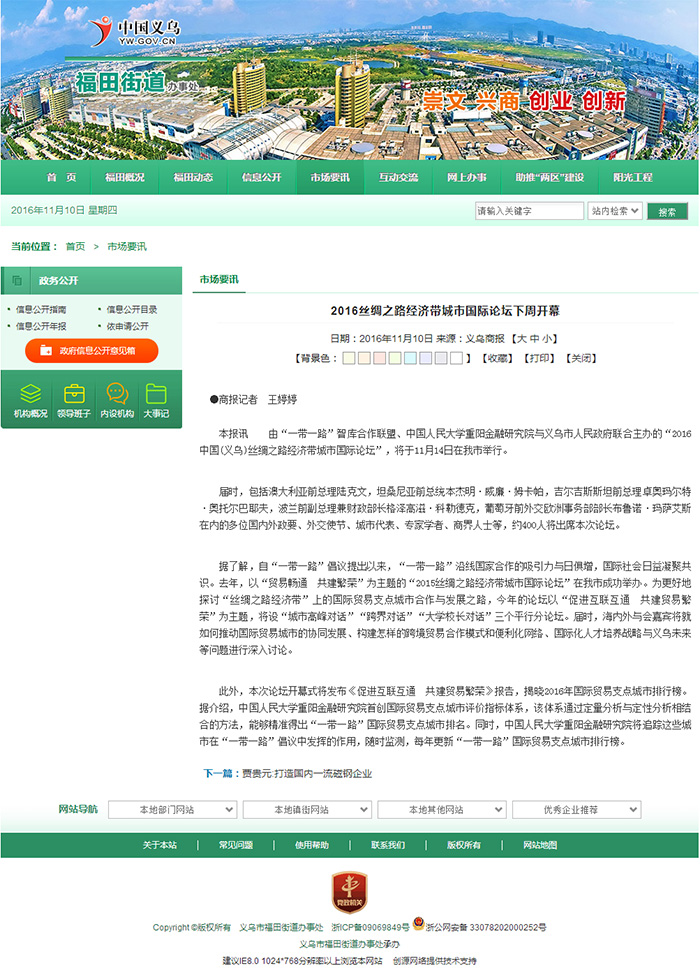
Task: Click the green 搜索 button
Action: 667,211
